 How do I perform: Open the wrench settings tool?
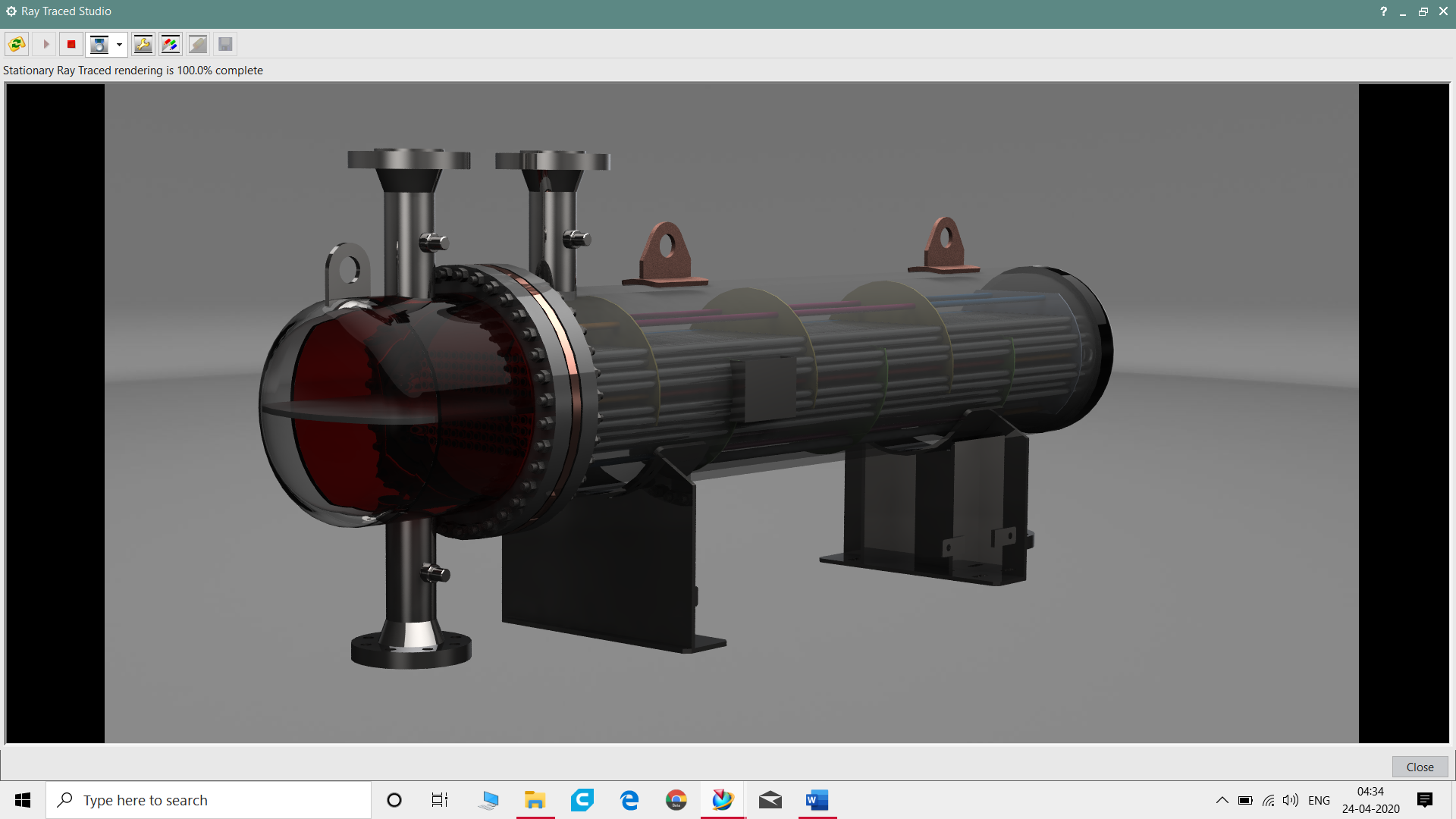coord(143,45)
